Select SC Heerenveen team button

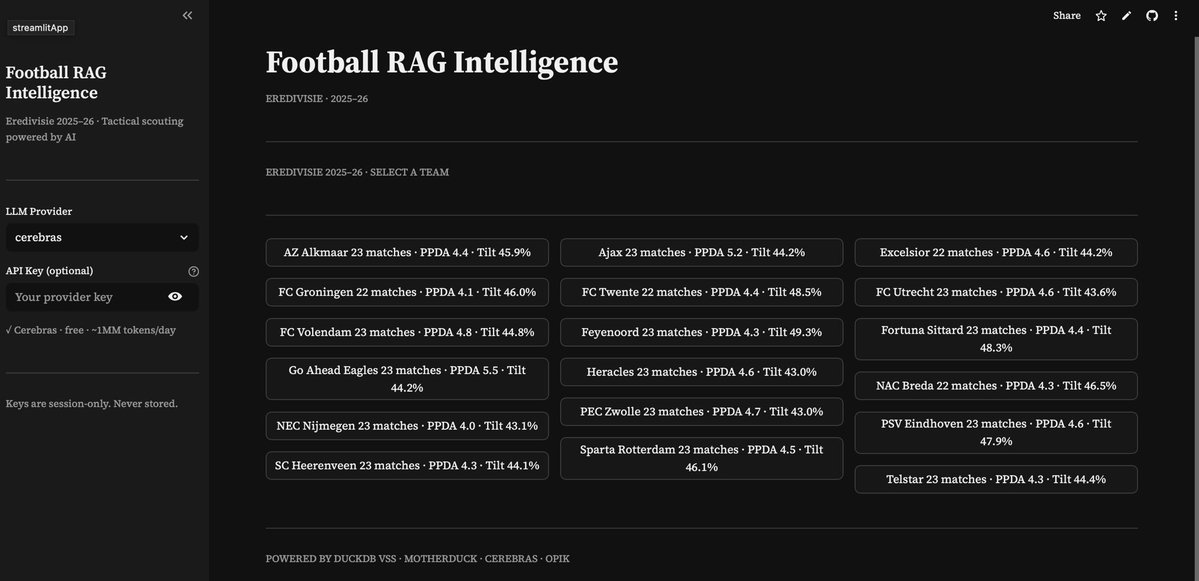click(x=407, y=466)
